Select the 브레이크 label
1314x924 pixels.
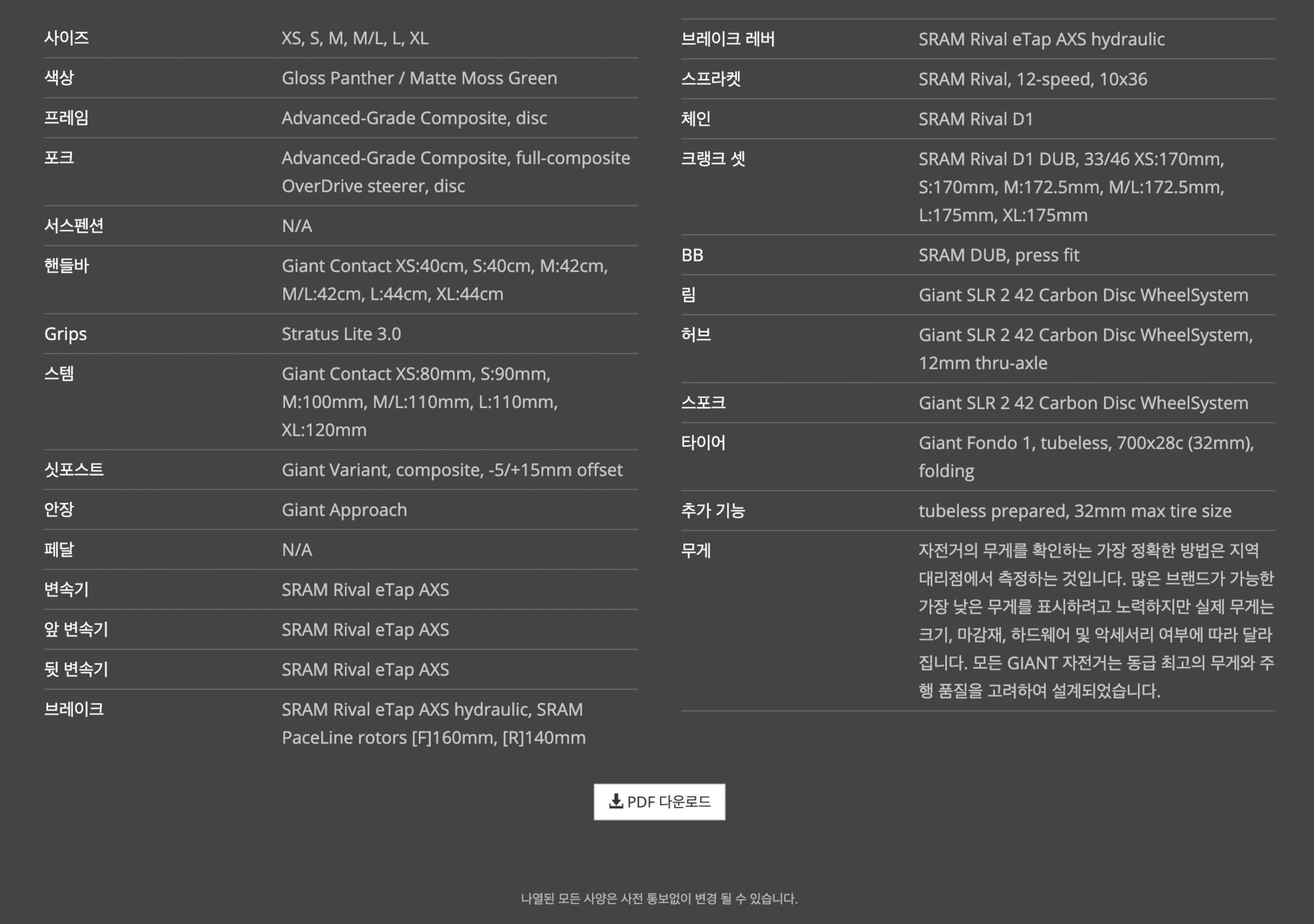[x=74, y=709]
